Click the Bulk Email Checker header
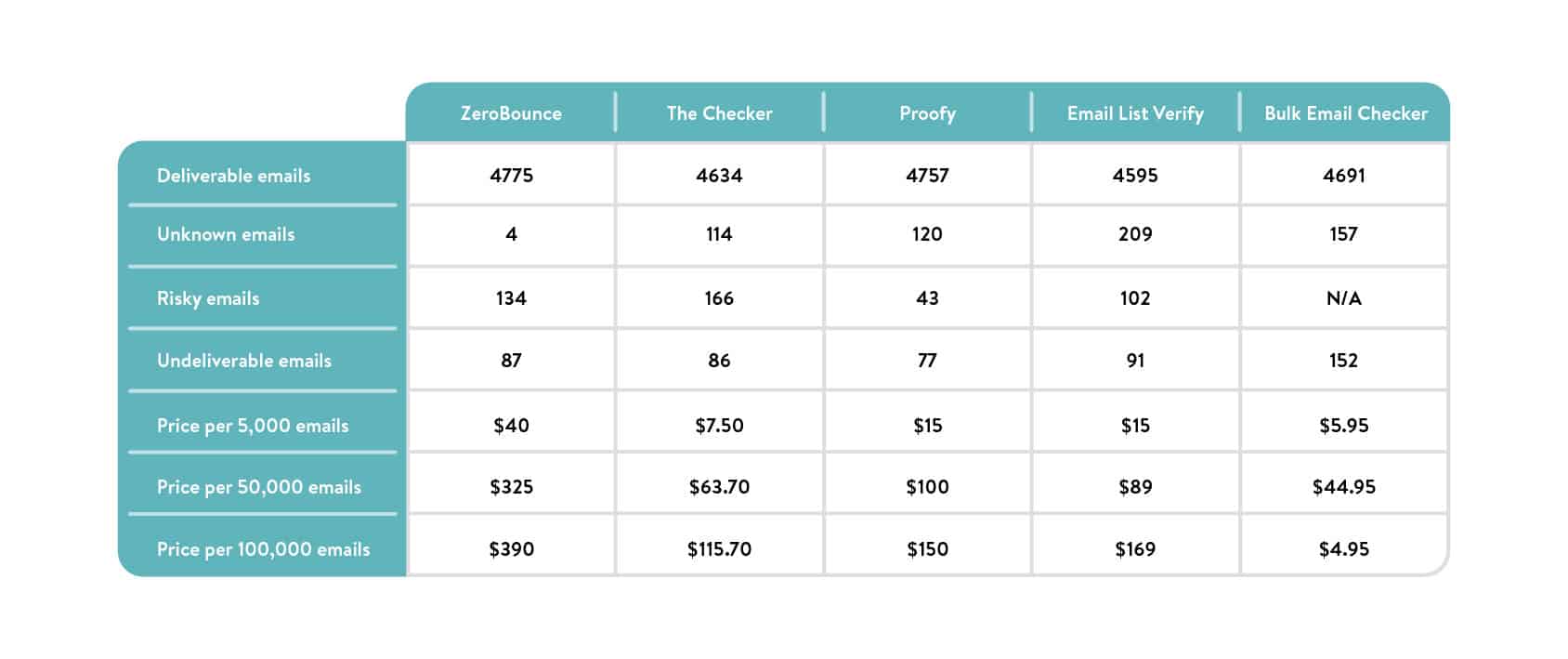Viewport: 1568px width, 659px height. coord(1345,113)
